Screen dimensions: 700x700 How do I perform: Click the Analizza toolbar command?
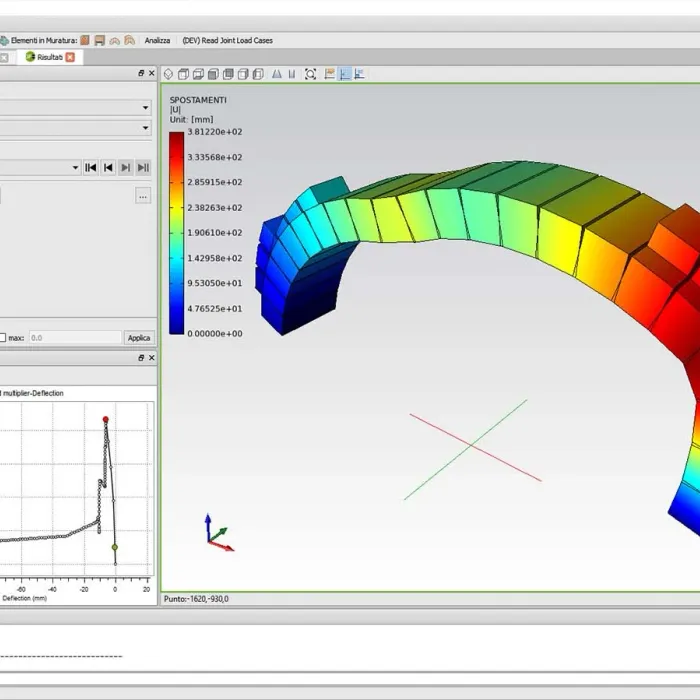[x=157, y=41]
